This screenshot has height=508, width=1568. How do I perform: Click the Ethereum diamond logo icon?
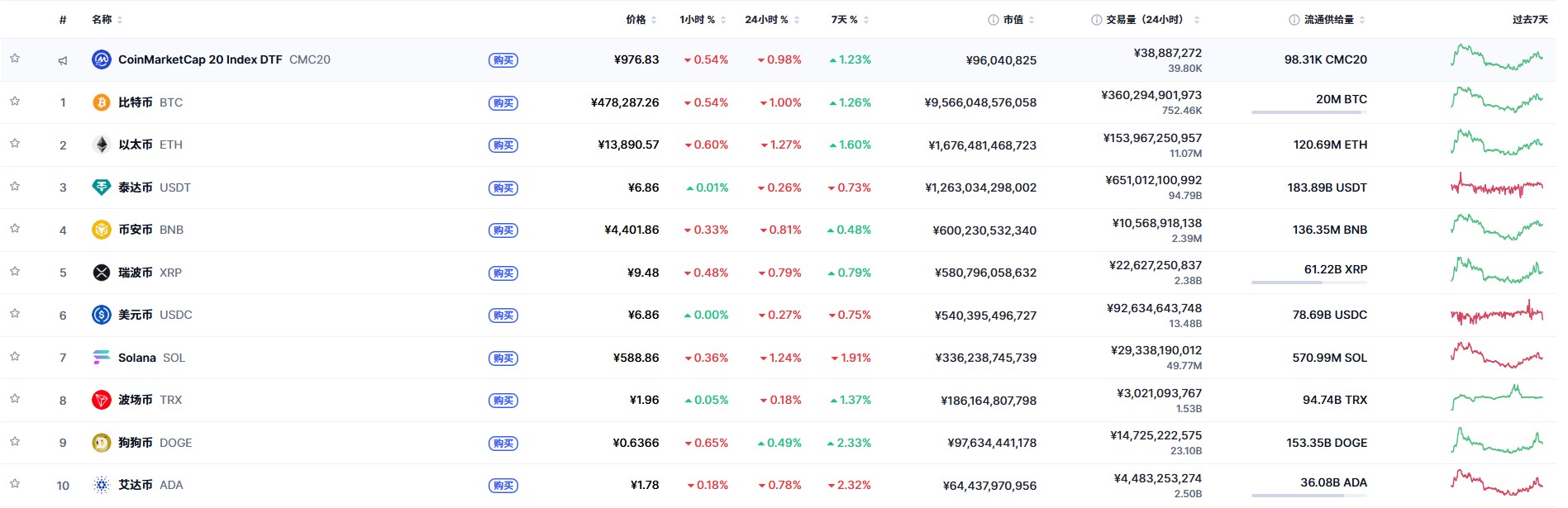pos(102,145)
